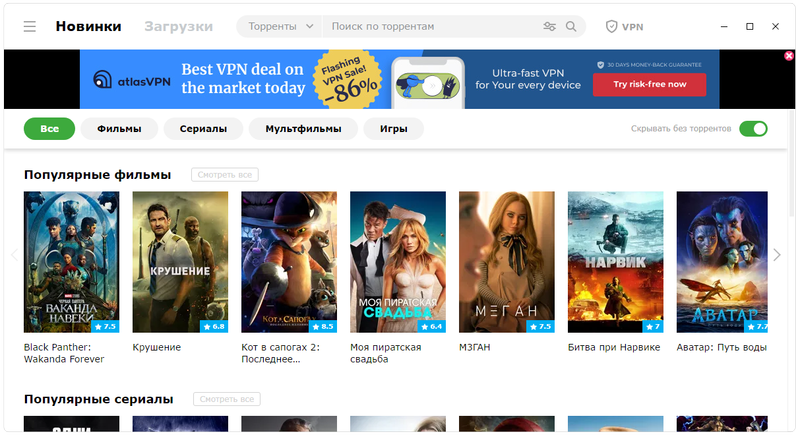Click the title text Black Panther: Wakanda Forever
The image size is (800, 435).
pyautogui.click(x=64, y=353)
